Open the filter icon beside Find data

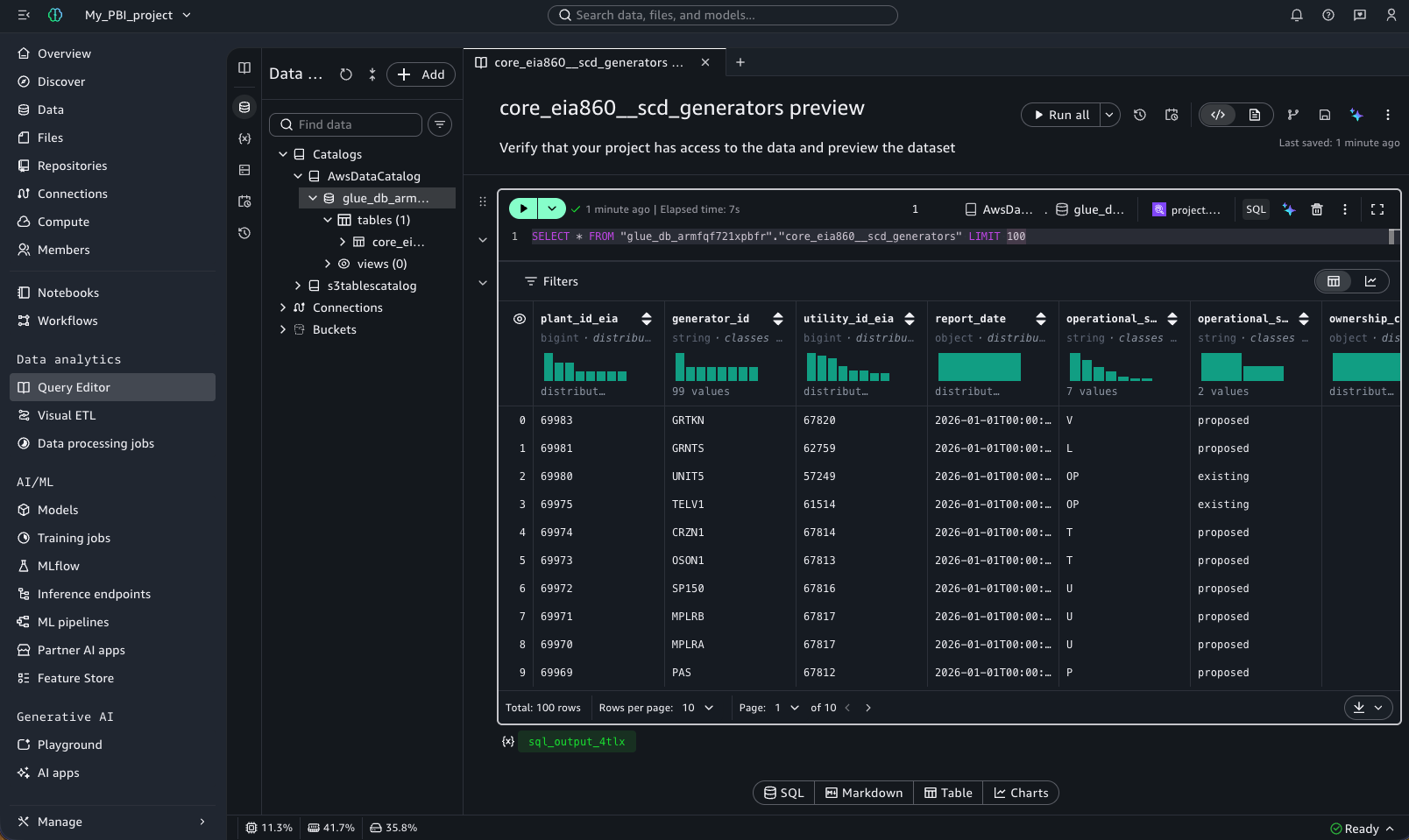point(440,124)
